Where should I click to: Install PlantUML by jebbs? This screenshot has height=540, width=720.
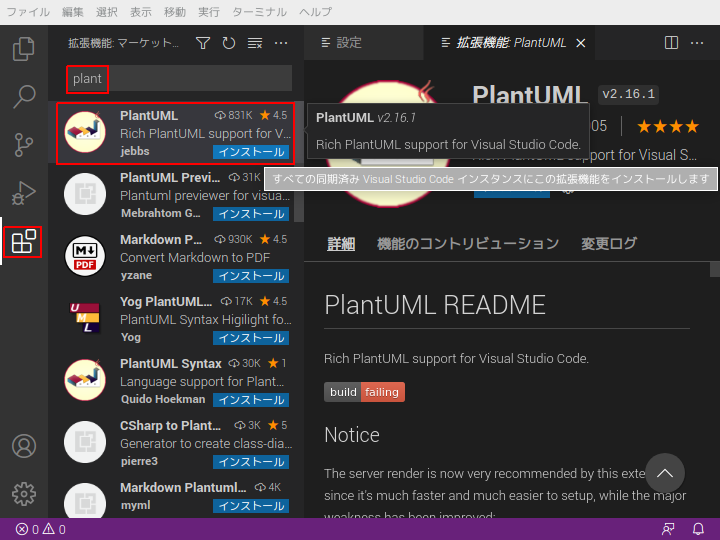[251, 152]
